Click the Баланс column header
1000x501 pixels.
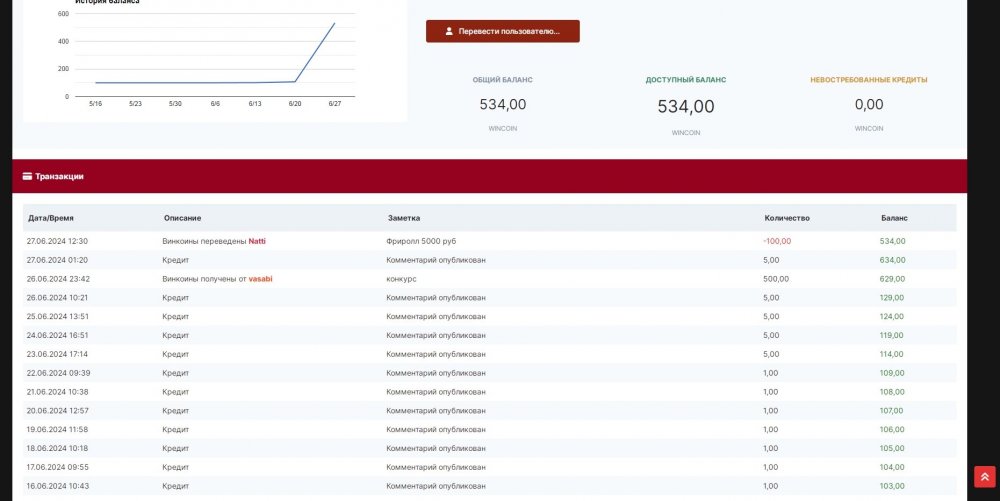[x=894, y=217]
